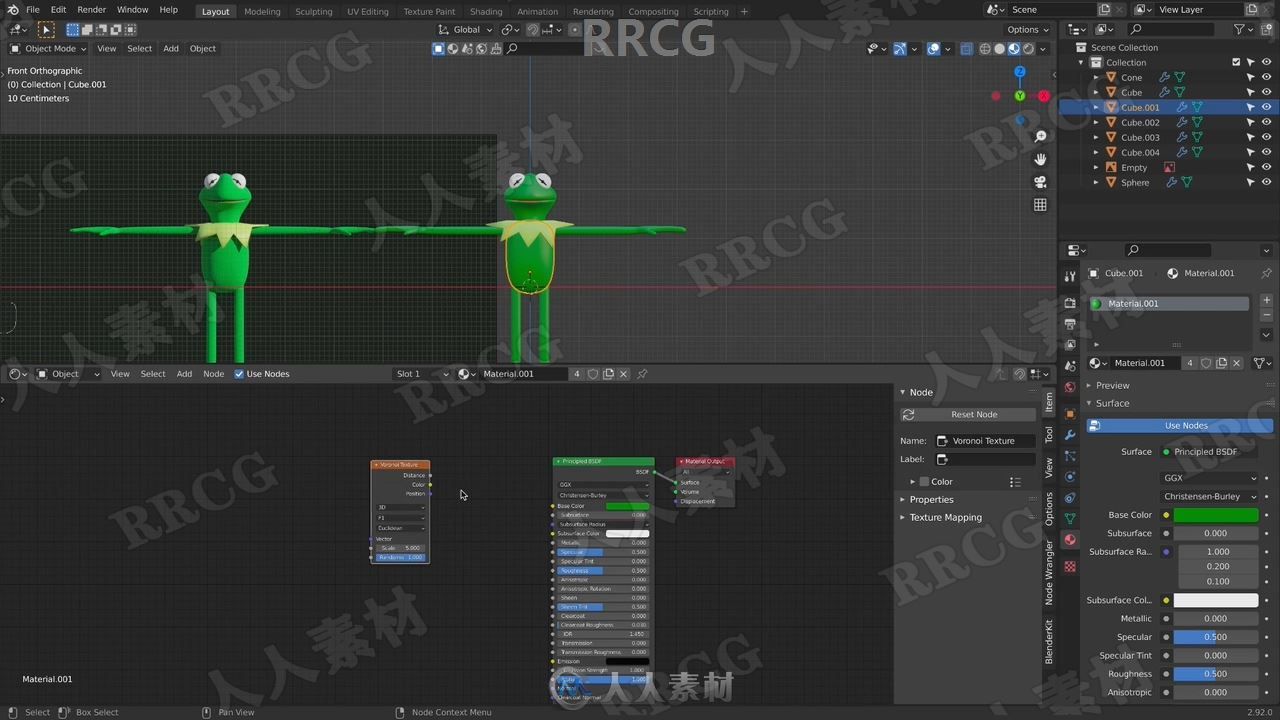This screenshot has height=720, width=1280.
Task: Open viewport Options dropdown
Action: point(1028,30)
